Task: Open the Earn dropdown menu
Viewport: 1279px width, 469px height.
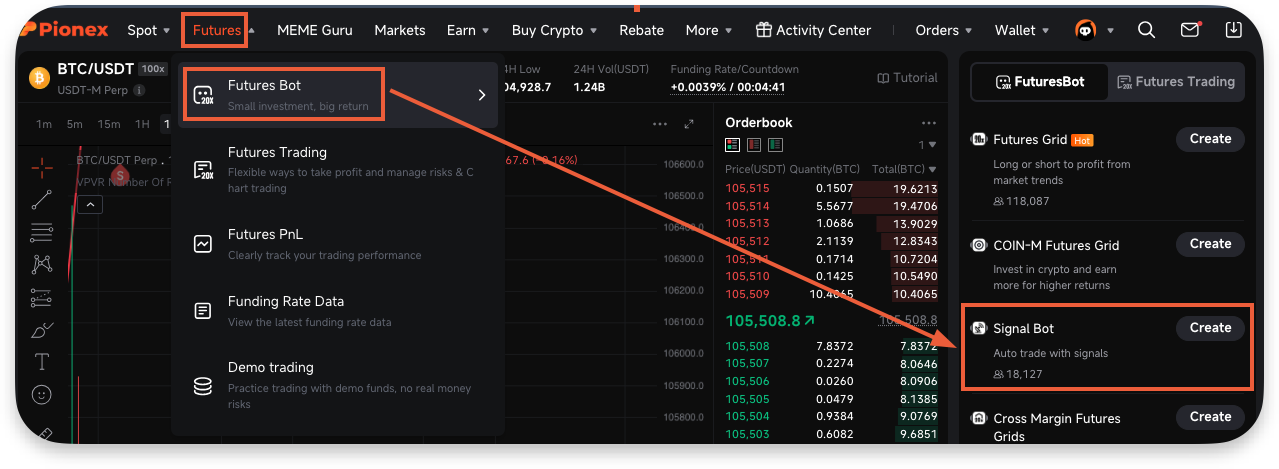Action: pos(468,30)
